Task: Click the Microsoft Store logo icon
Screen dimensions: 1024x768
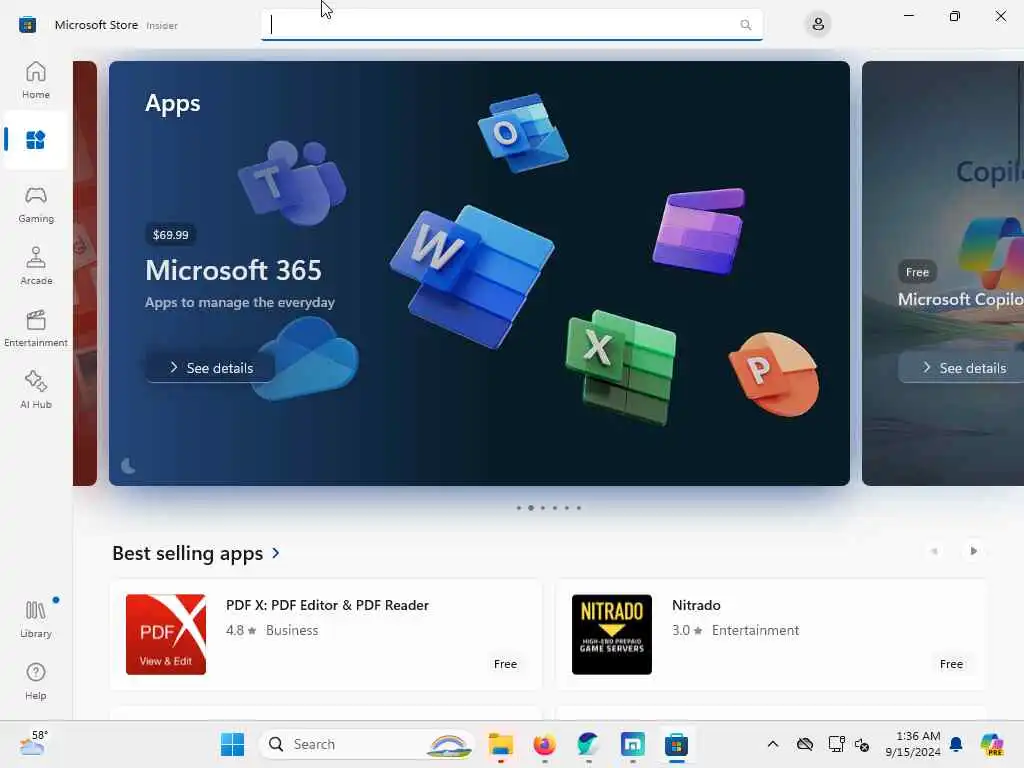Action: 27,25
